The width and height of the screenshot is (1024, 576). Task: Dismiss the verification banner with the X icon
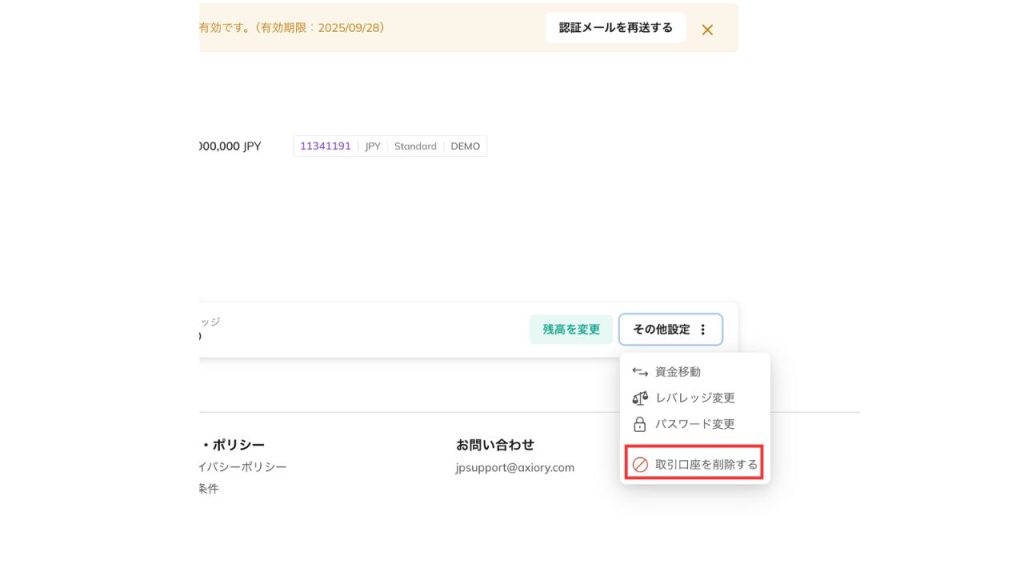(707, 29)
